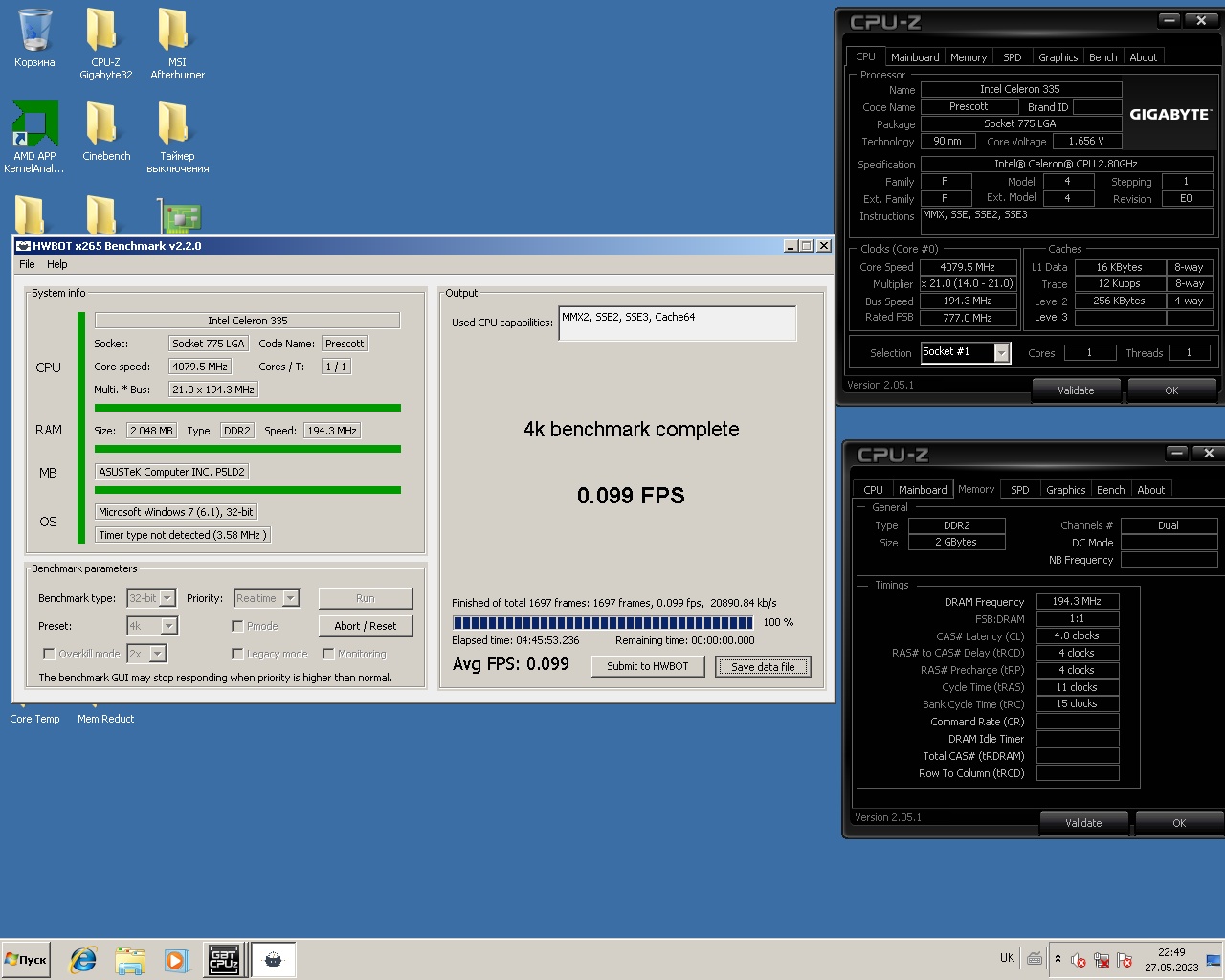The image size is (1225, 980).
Task: Toggle the Overkill mode checkbox
Action: click(x=49, y=654)
